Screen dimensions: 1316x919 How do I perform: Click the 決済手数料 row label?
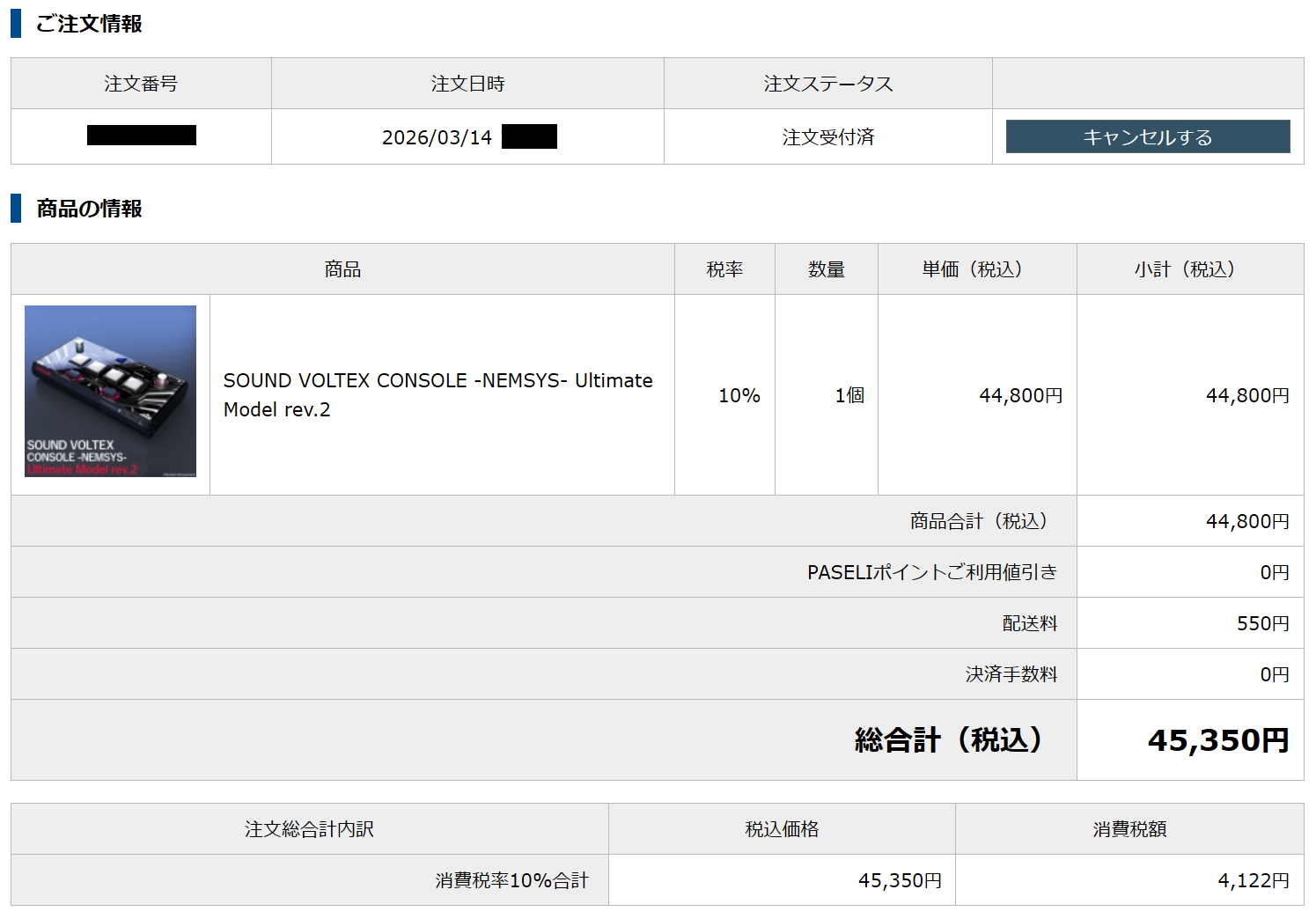point(1011,674)
